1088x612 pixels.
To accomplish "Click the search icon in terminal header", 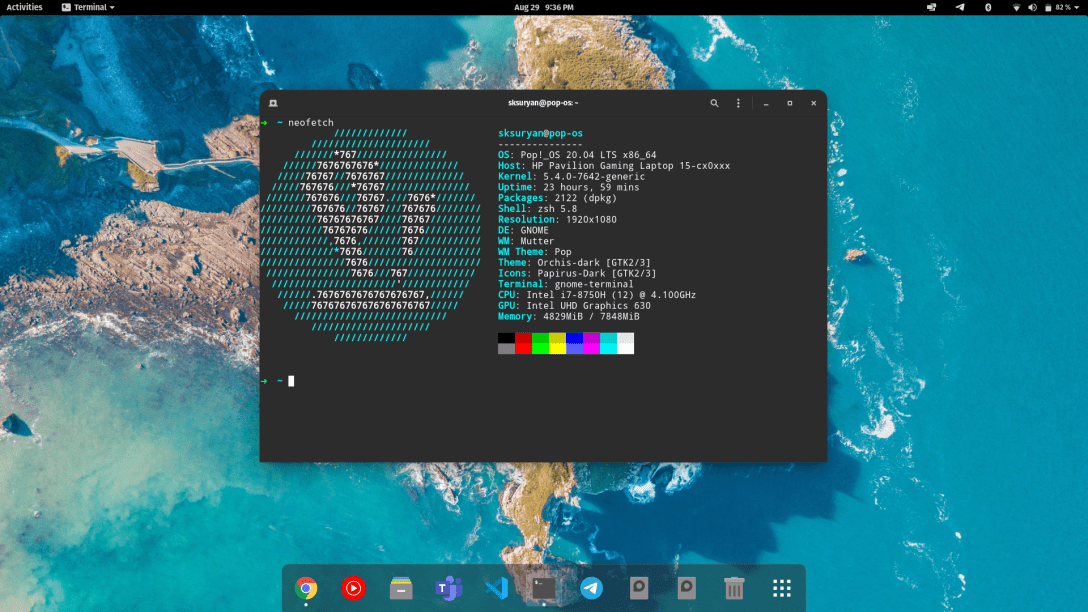I will [x=714, y=103].
